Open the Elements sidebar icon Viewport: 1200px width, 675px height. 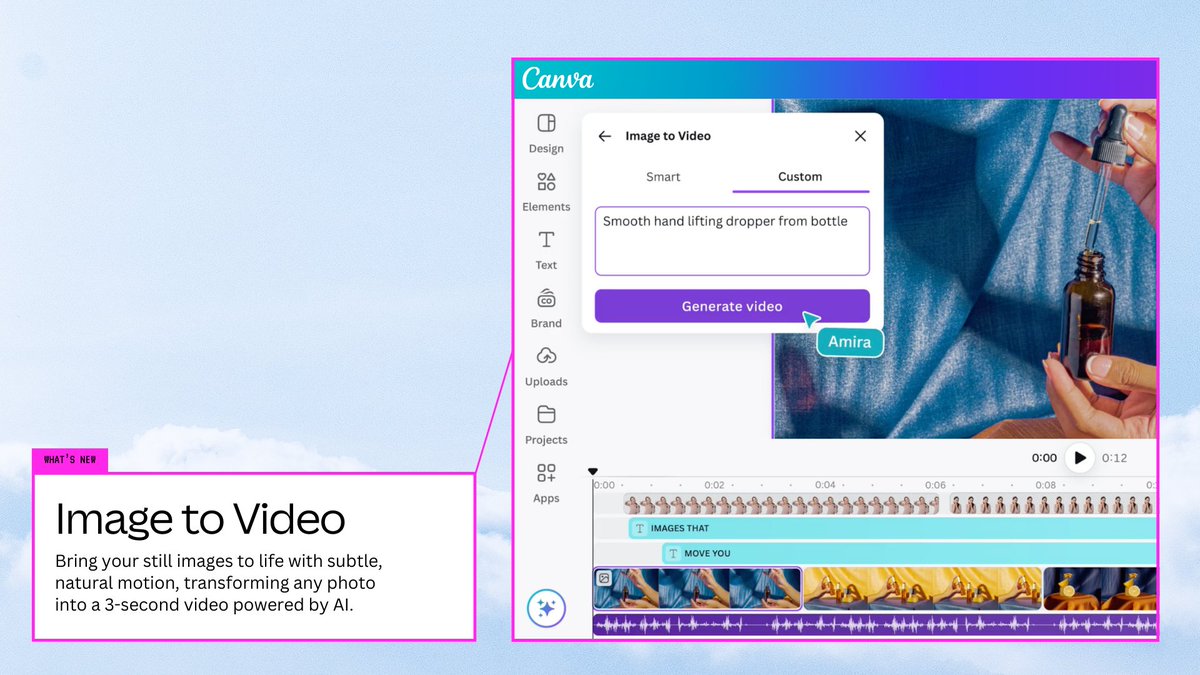point(546,191)
